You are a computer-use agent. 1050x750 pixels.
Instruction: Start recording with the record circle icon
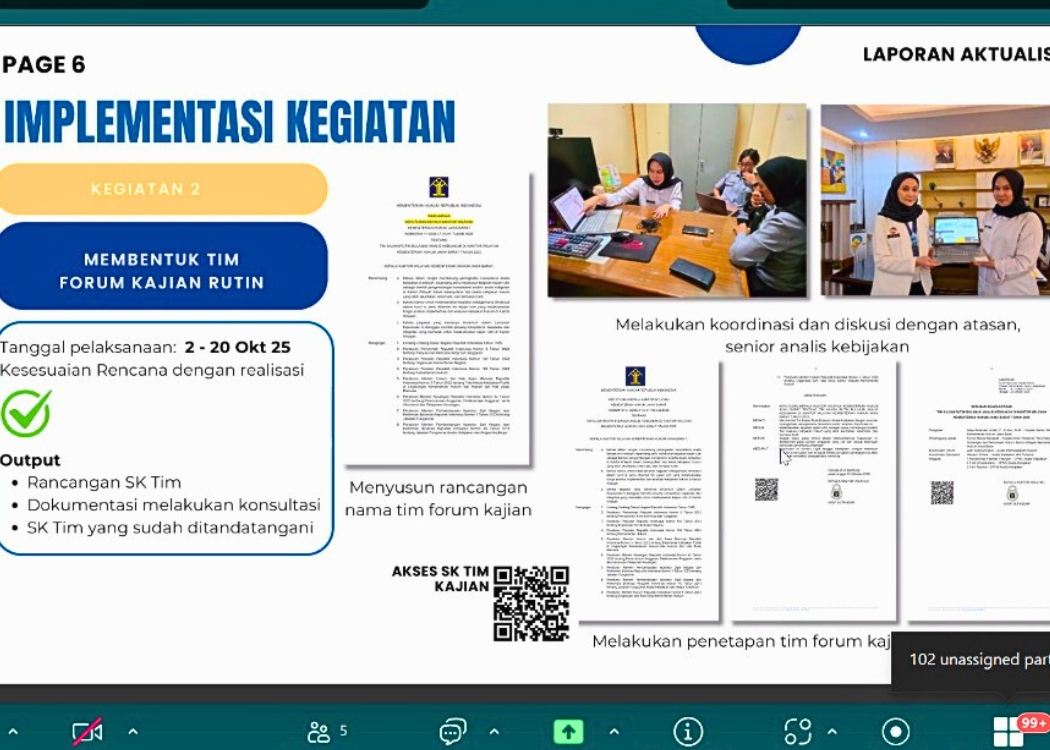point(896,731)
